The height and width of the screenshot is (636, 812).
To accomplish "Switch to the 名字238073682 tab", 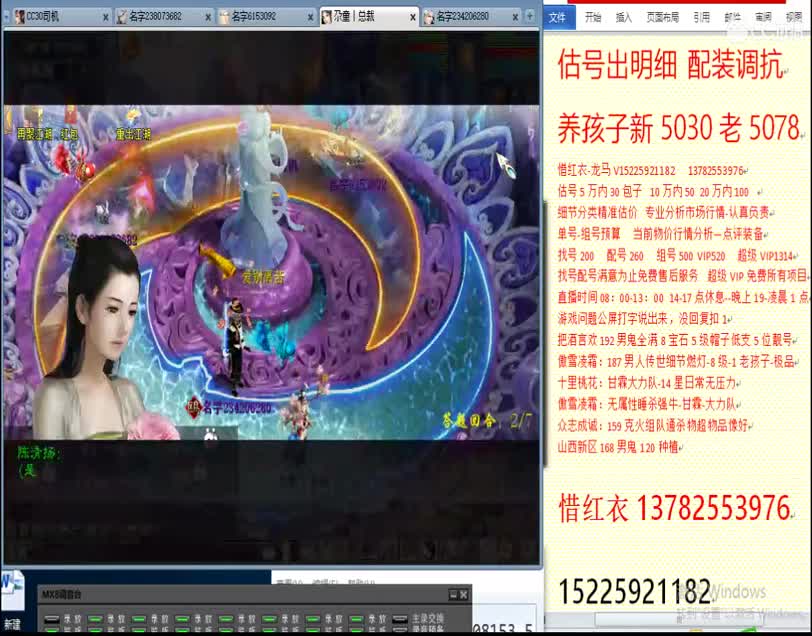I will (164, 17).
